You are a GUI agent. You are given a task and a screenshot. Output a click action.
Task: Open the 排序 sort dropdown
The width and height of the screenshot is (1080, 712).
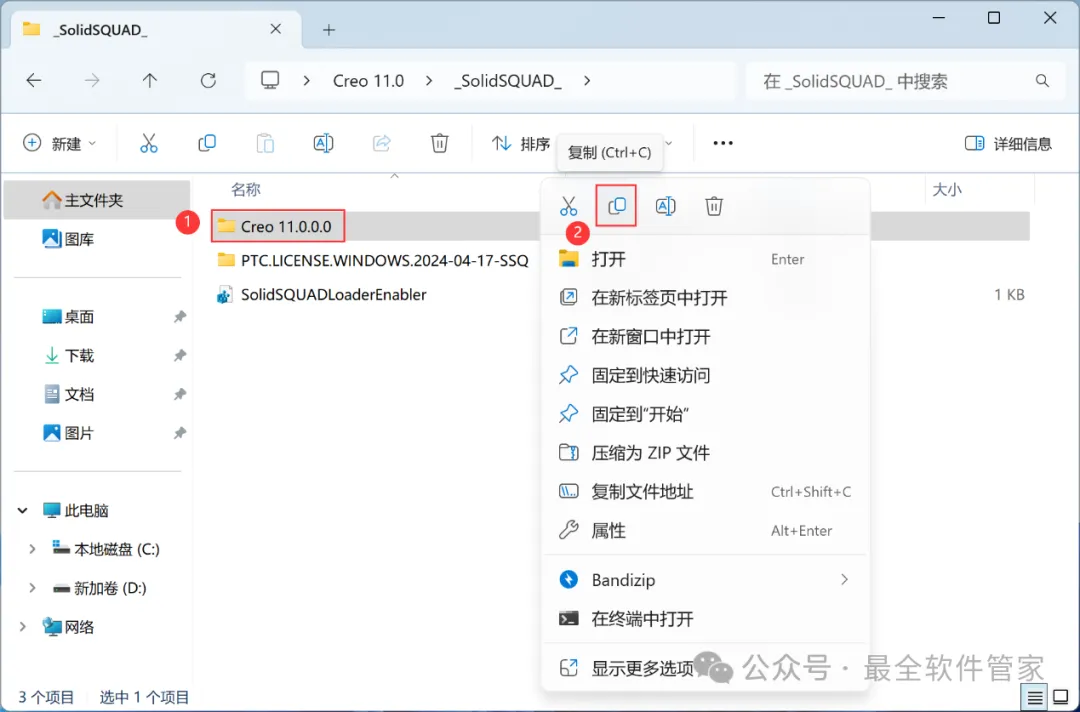pos(521,143)
